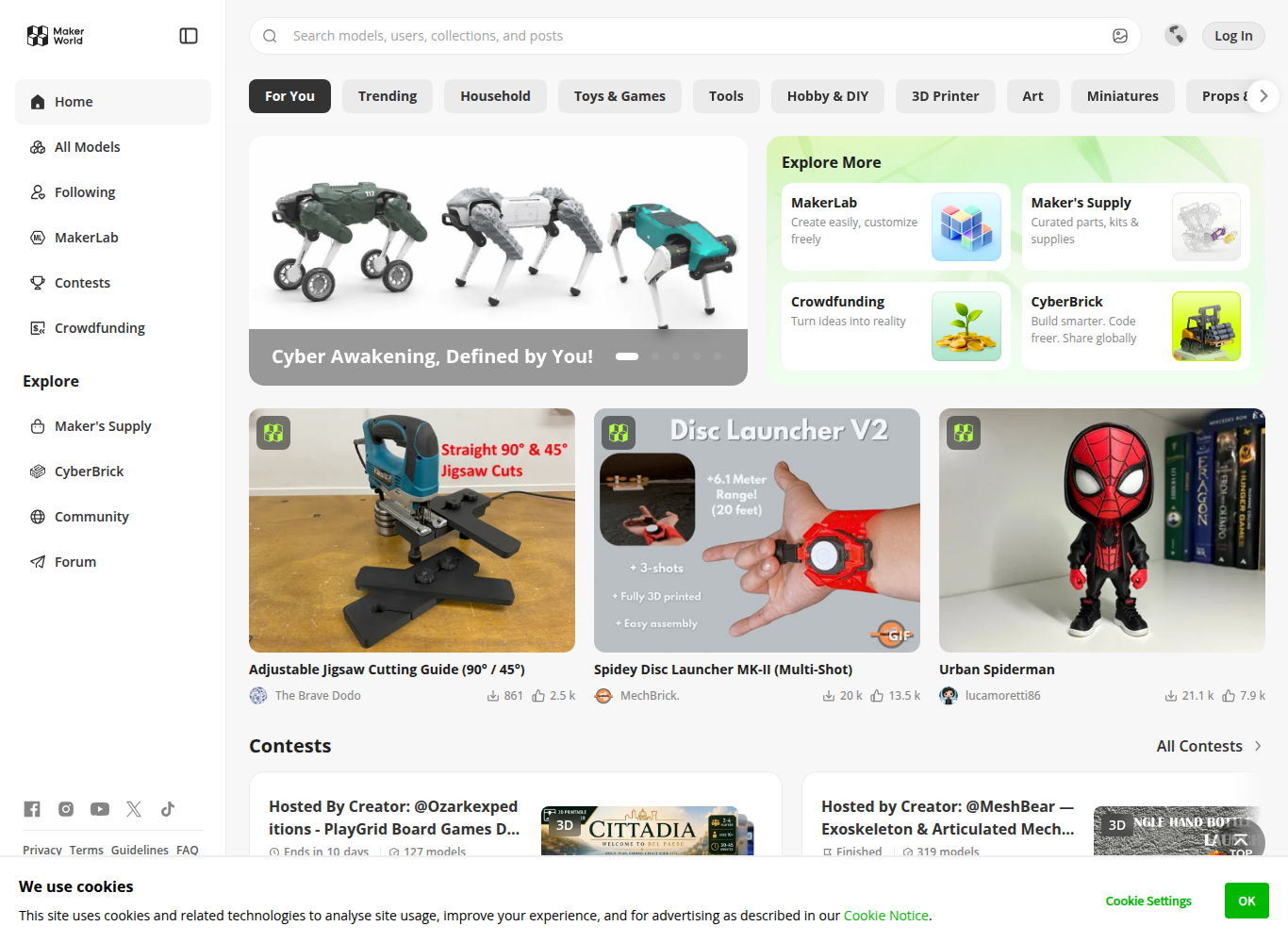Viewport: 1288px width, 943px height.
Task: Open the Privacy link
Action: [x=42, y=850]
